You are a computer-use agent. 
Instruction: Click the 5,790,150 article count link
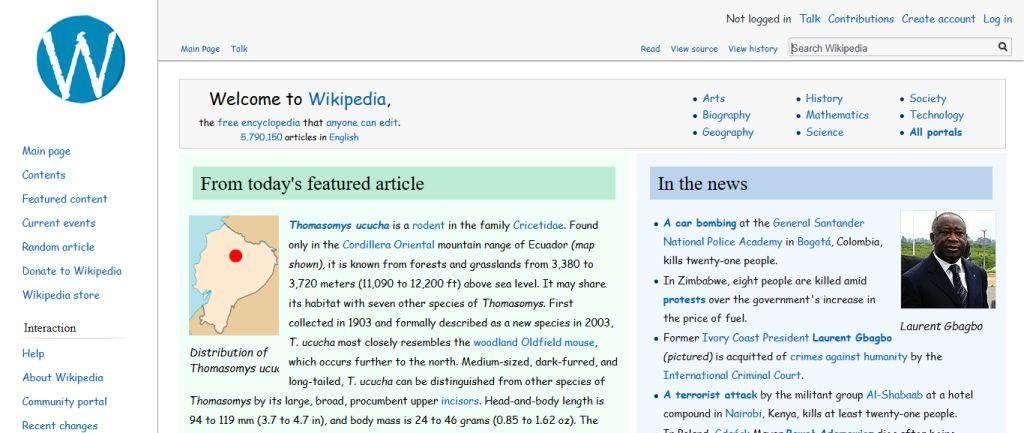click(x=261, y=137)
